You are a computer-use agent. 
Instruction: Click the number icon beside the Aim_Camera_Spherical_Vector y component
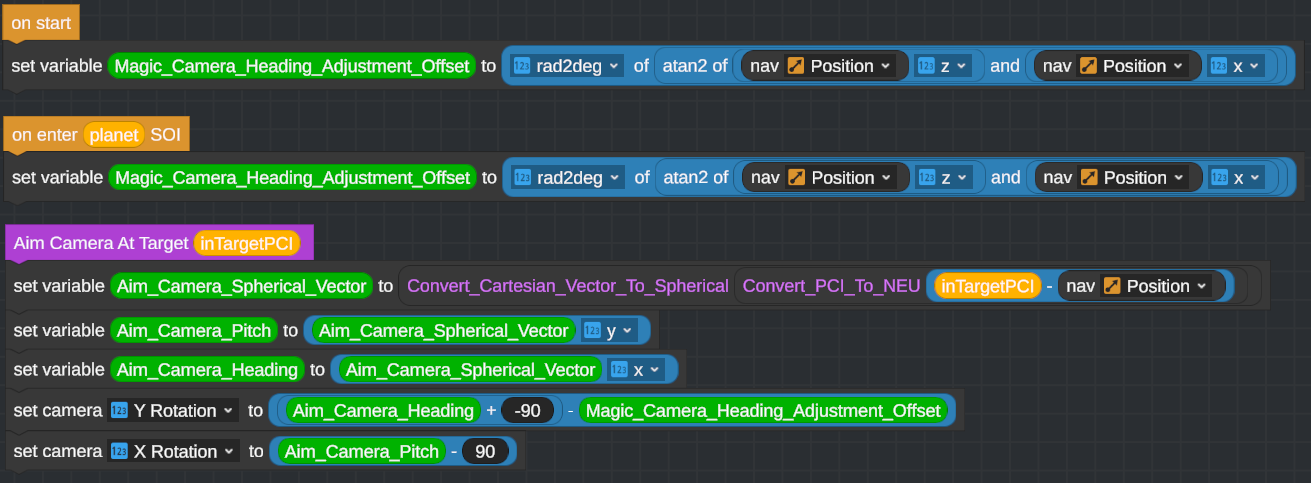click(591, 330)
